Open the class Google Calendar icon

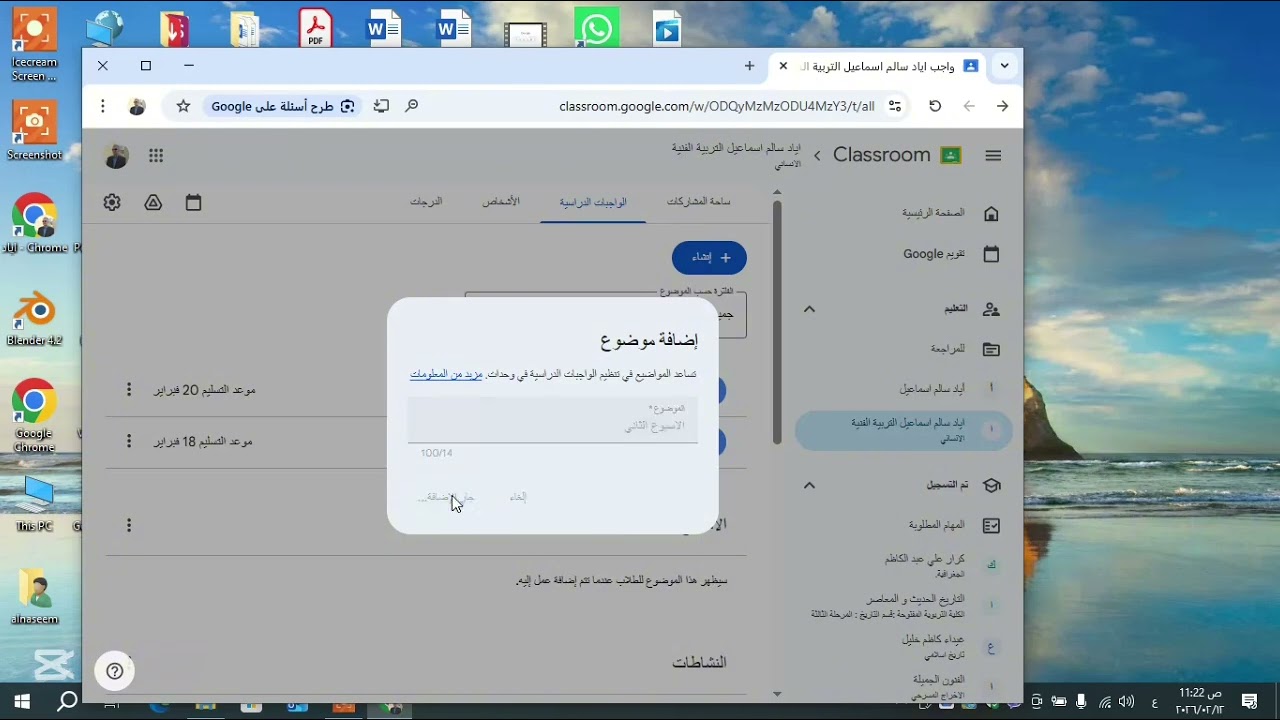point(194,202)
